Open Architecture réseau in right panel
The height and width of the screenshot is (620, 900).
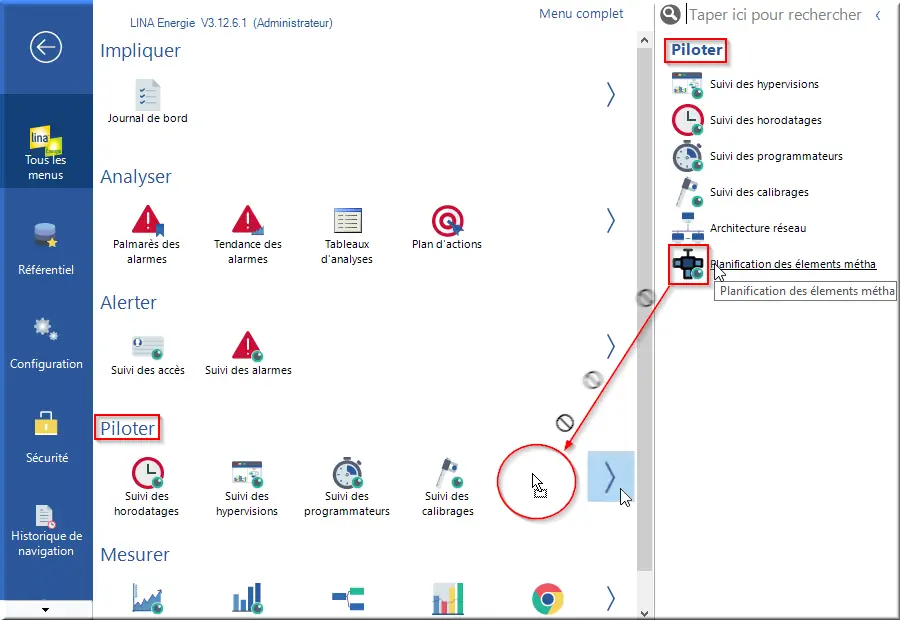[x=739, y=228]
